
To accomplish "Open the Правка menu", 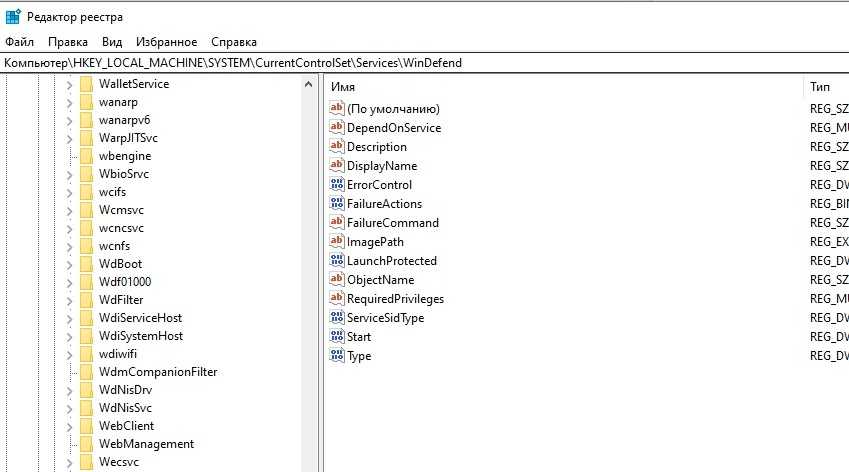I will (68, 42).
